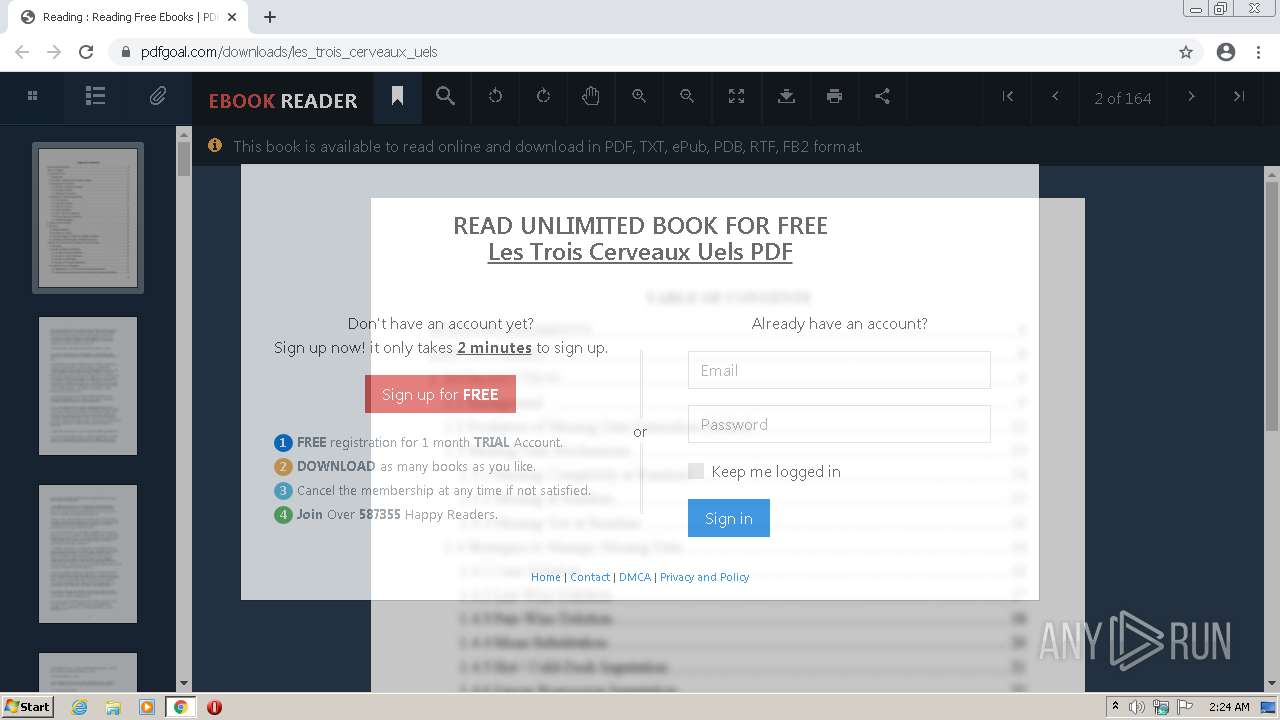This screenshot has width=1280, height=720.
Task: Reload the browser page
Action: 86,52
